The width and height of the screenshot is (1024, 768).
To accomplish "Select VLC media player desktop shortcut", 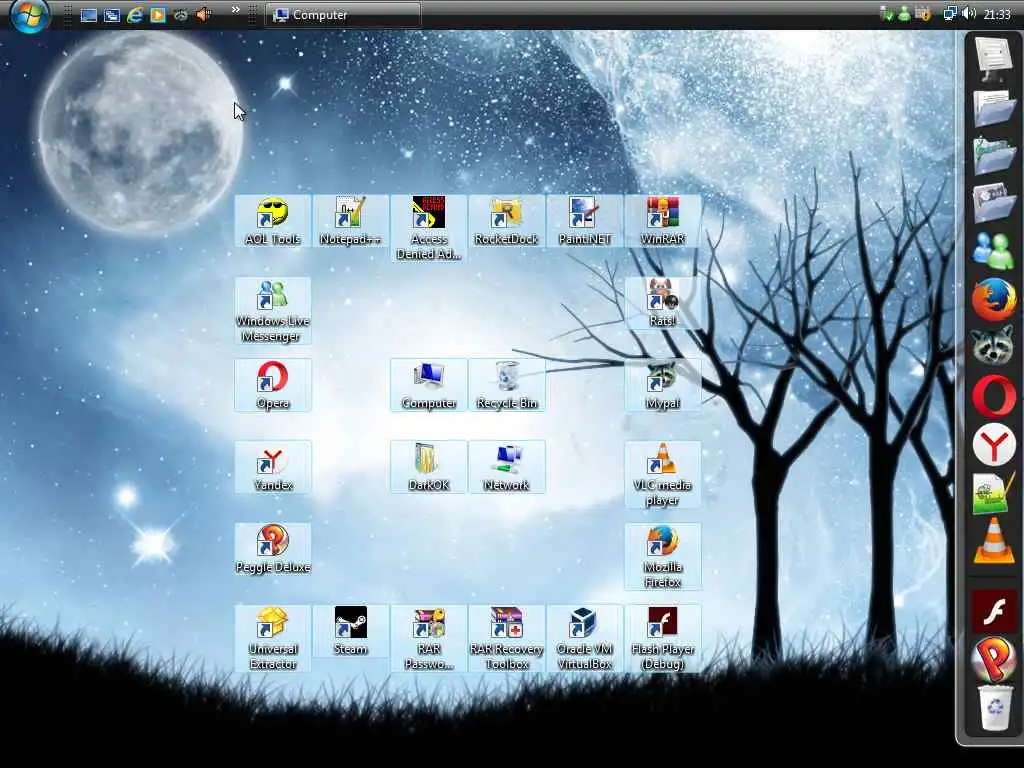I will (662, 475).
